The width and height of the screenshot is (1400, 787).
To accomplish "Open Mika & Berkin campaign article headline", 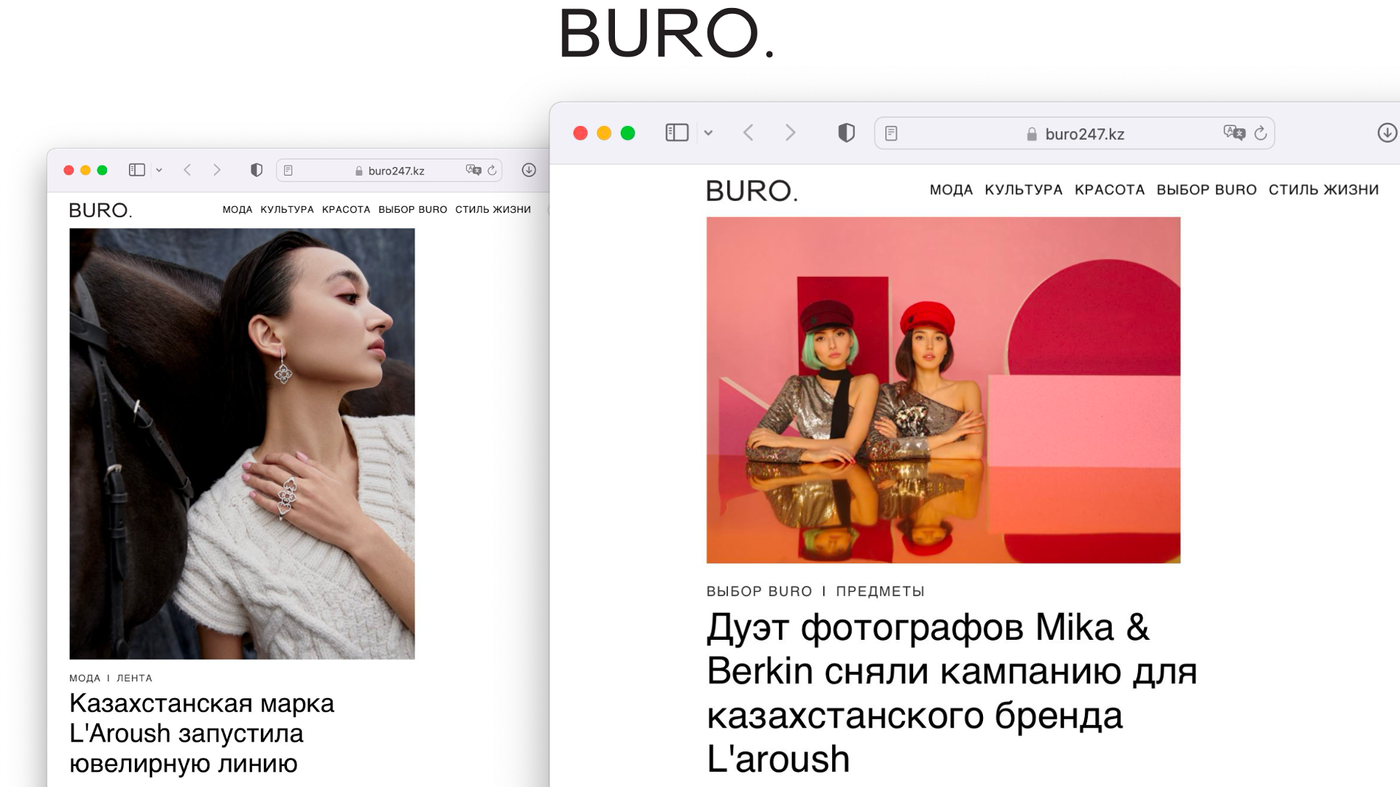I will pos(951,693).
